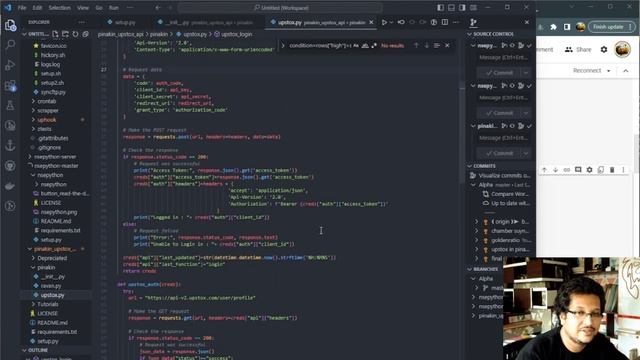Click the Untitled Workspace command center field
Viewport: 640px width, 360px height.
[280, 8]
